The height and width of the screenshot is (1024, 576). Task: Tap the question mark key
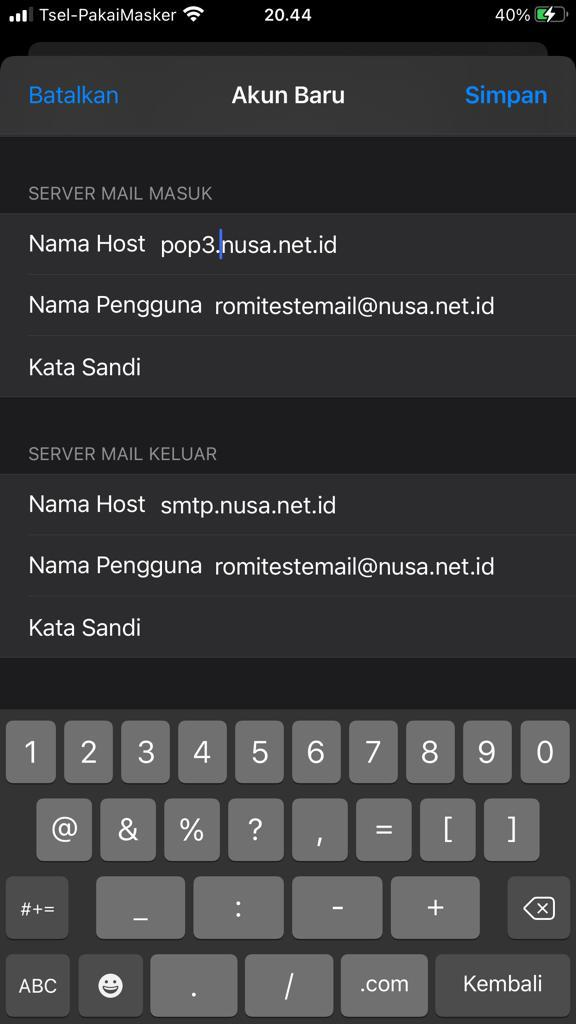tap(256, 829)
